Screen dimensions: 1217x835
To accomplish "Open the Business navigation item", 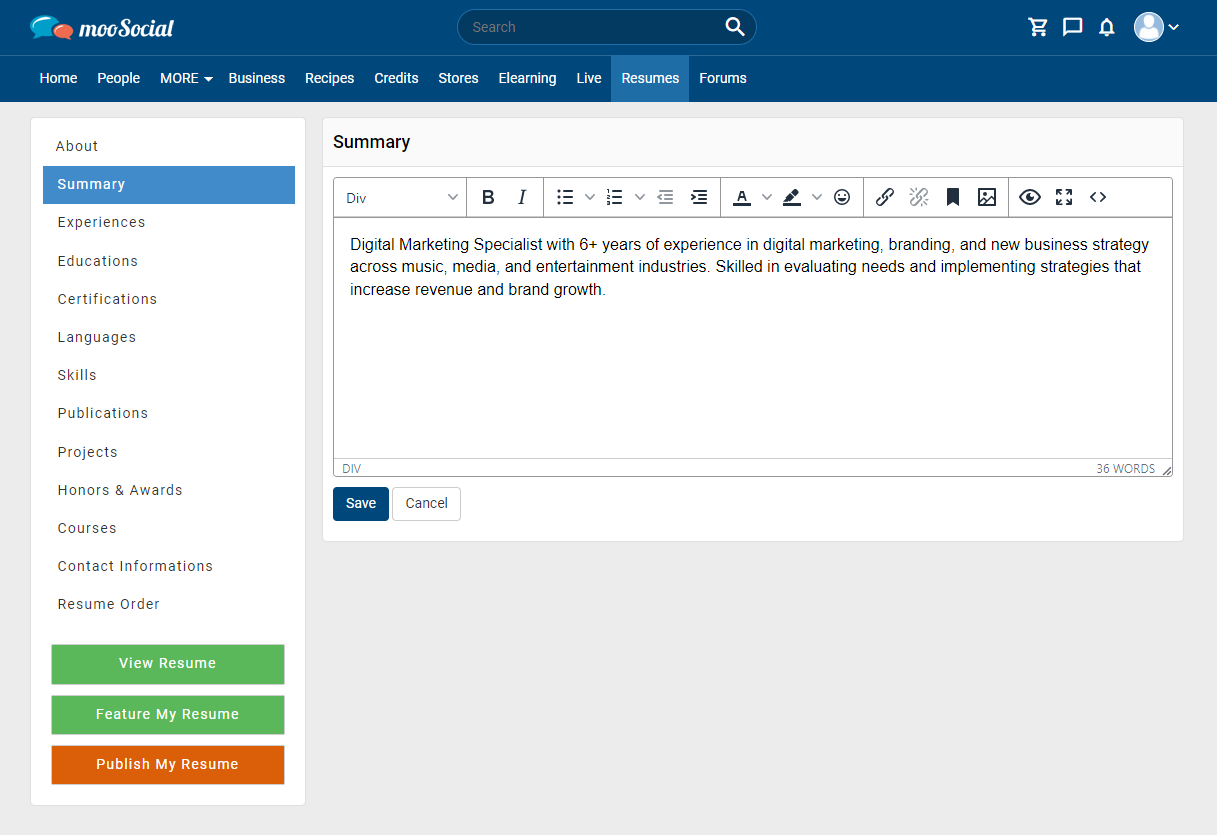I will tap(257, 78).
